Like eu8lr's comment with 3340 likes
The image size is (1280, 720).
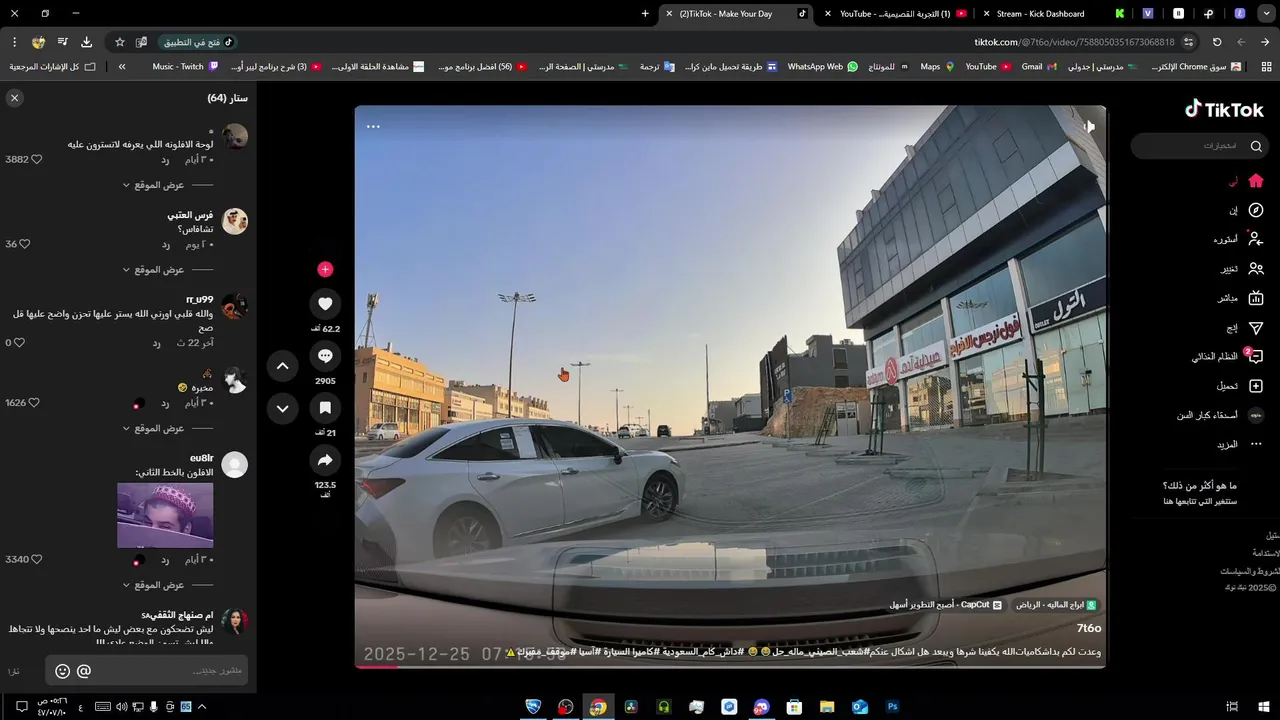37,559
